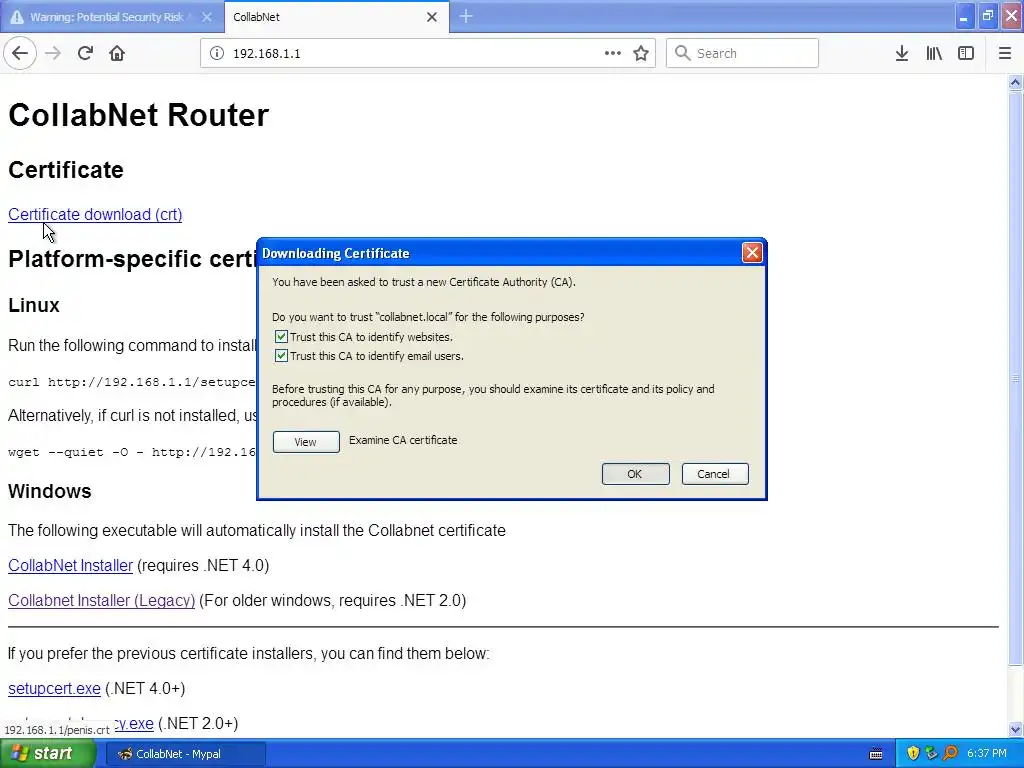Open the browser home page
Viewport: 1024px width, 768px height.
point(117,53)
